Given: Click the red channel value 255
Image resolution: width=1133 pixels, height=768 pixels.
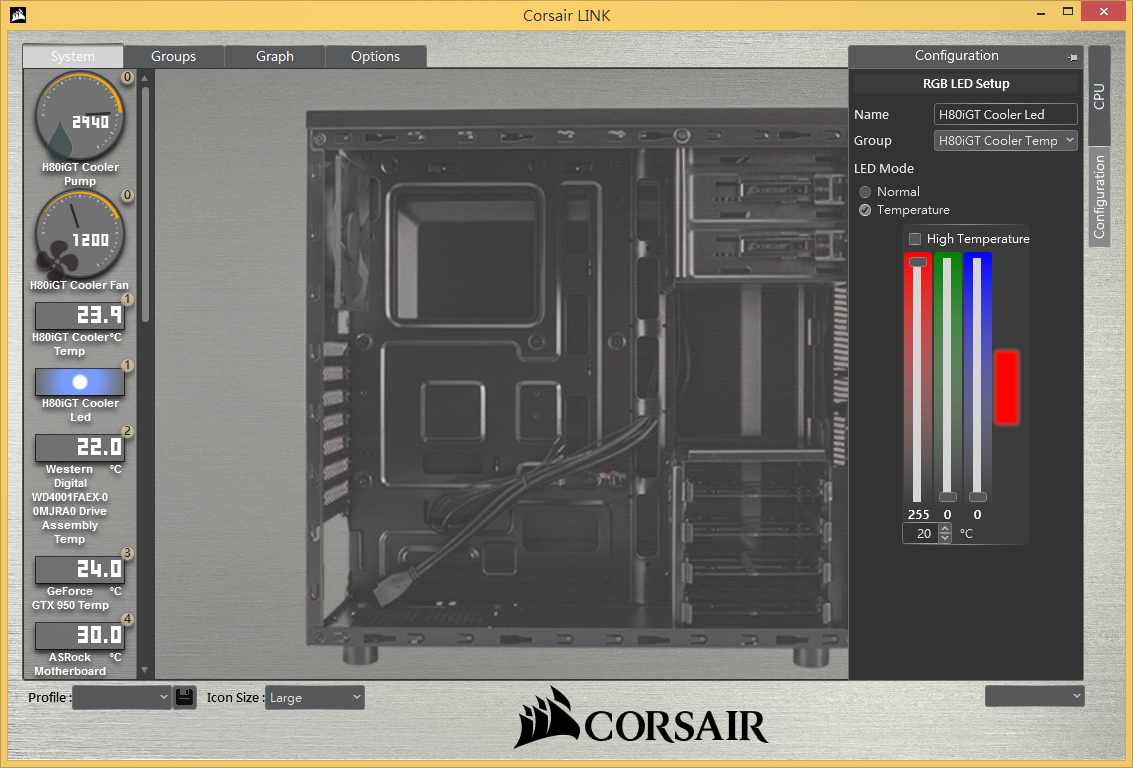Looking at the screenshot, I should pos(918,515).
